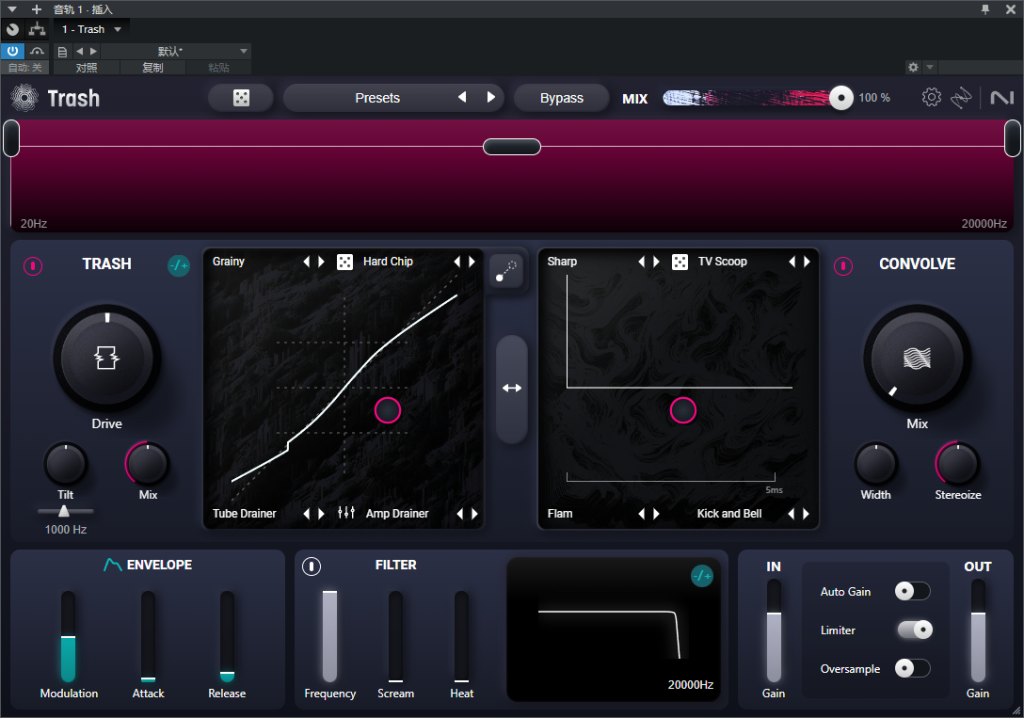Click the plus icon in host title bar
1024x718 pixels.
coord(37,9)
